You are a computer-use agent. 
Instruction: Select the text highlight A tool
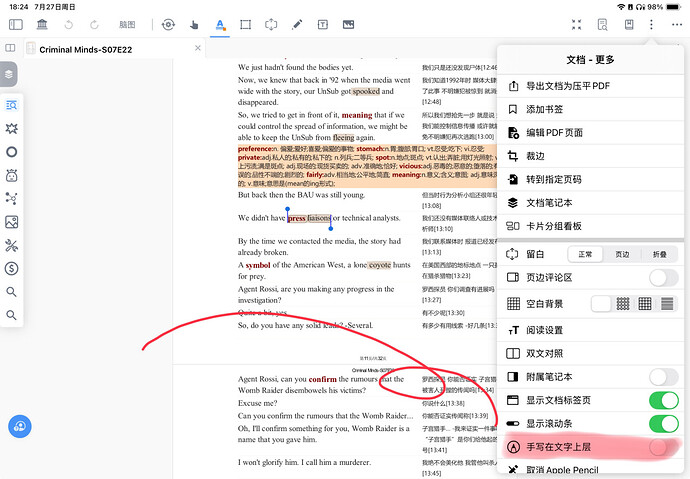pyautogui.click(x=220, y=25)
